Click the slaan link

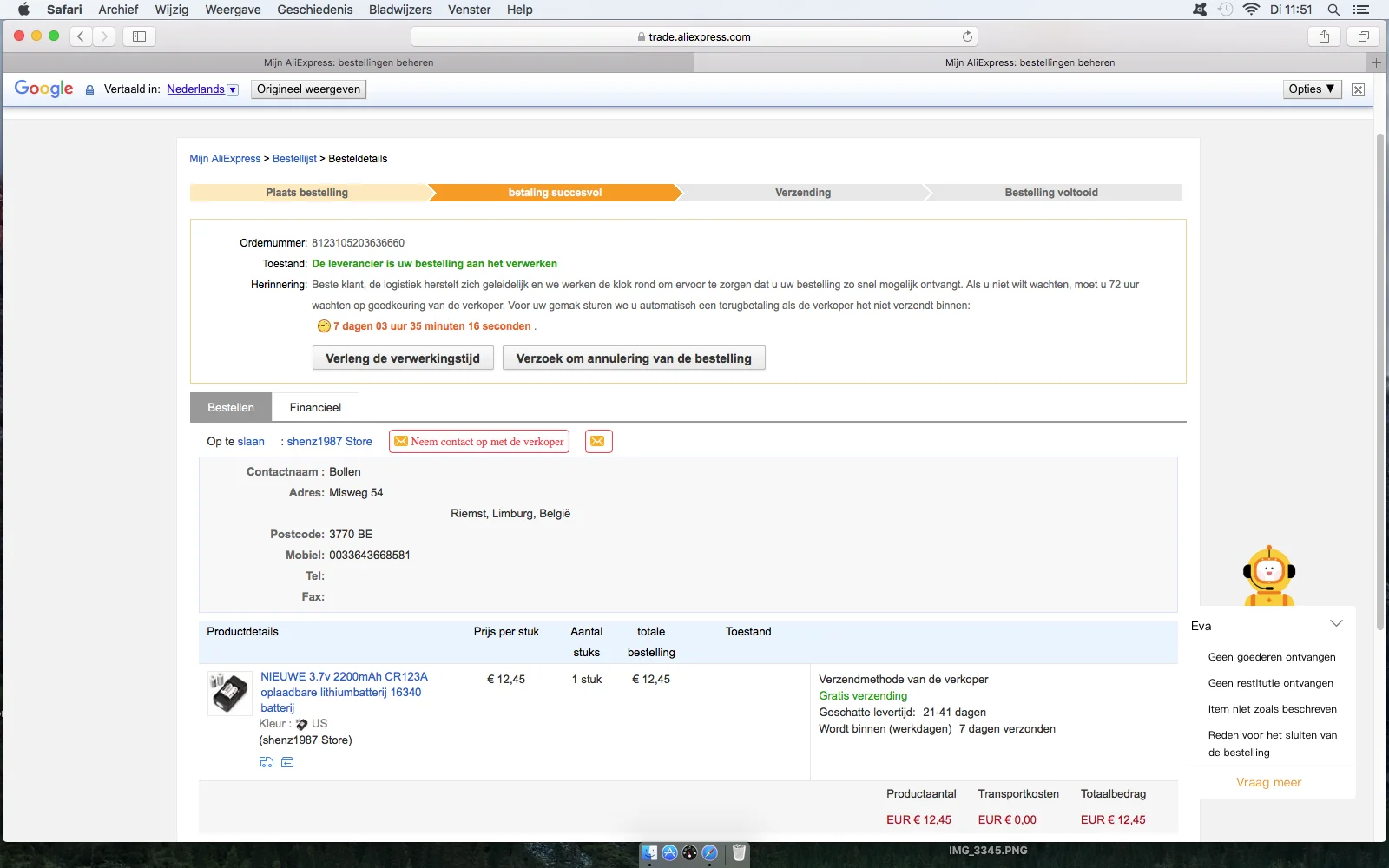pyautogui.click(x=251, y=442)
